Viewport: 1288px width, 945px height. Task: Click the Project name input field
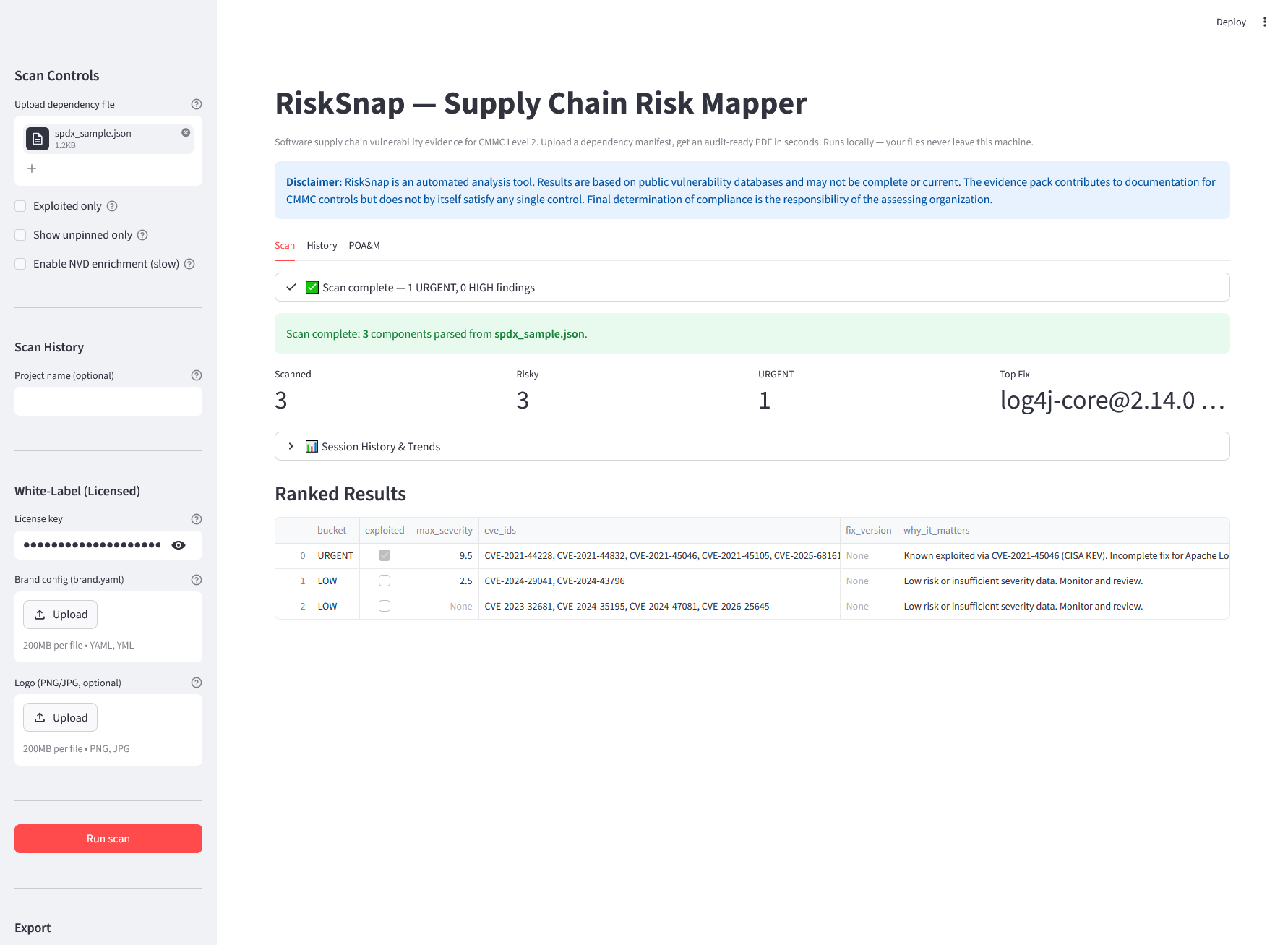coord(108,401)
